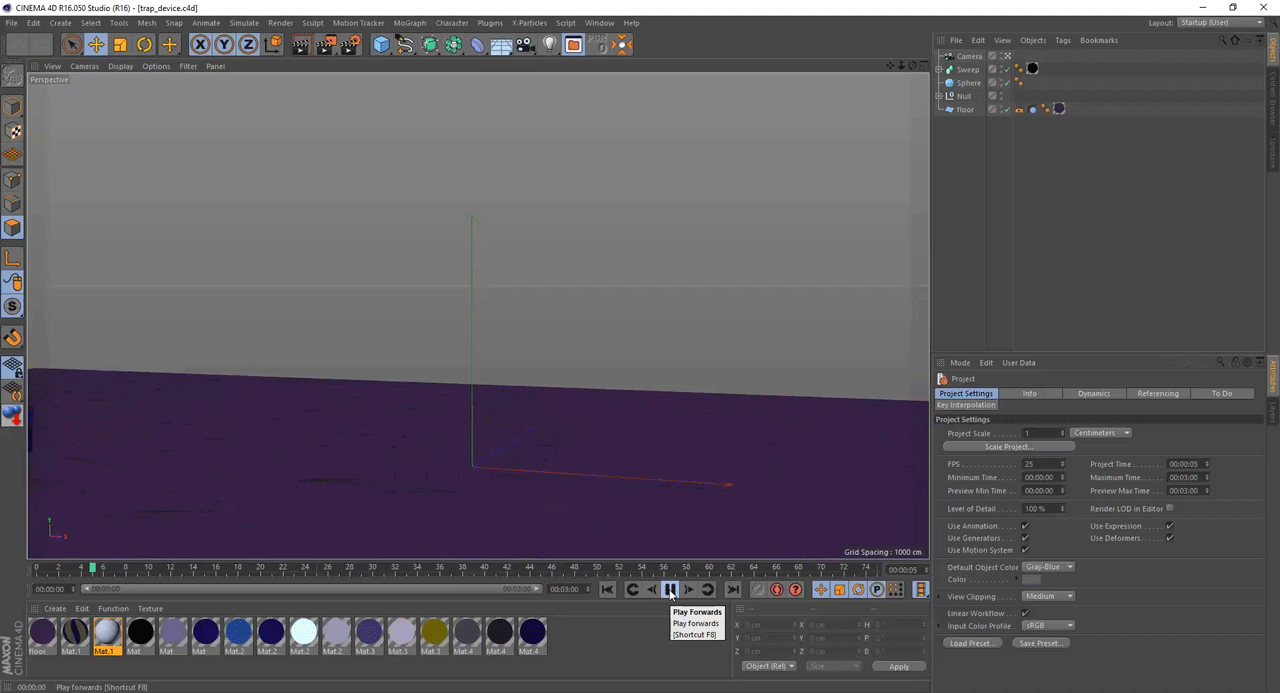This screenshot has height=693, width=1280.
Task: Open Object (Rel) coordinate dropdown
Action: (x=769, y=666)
